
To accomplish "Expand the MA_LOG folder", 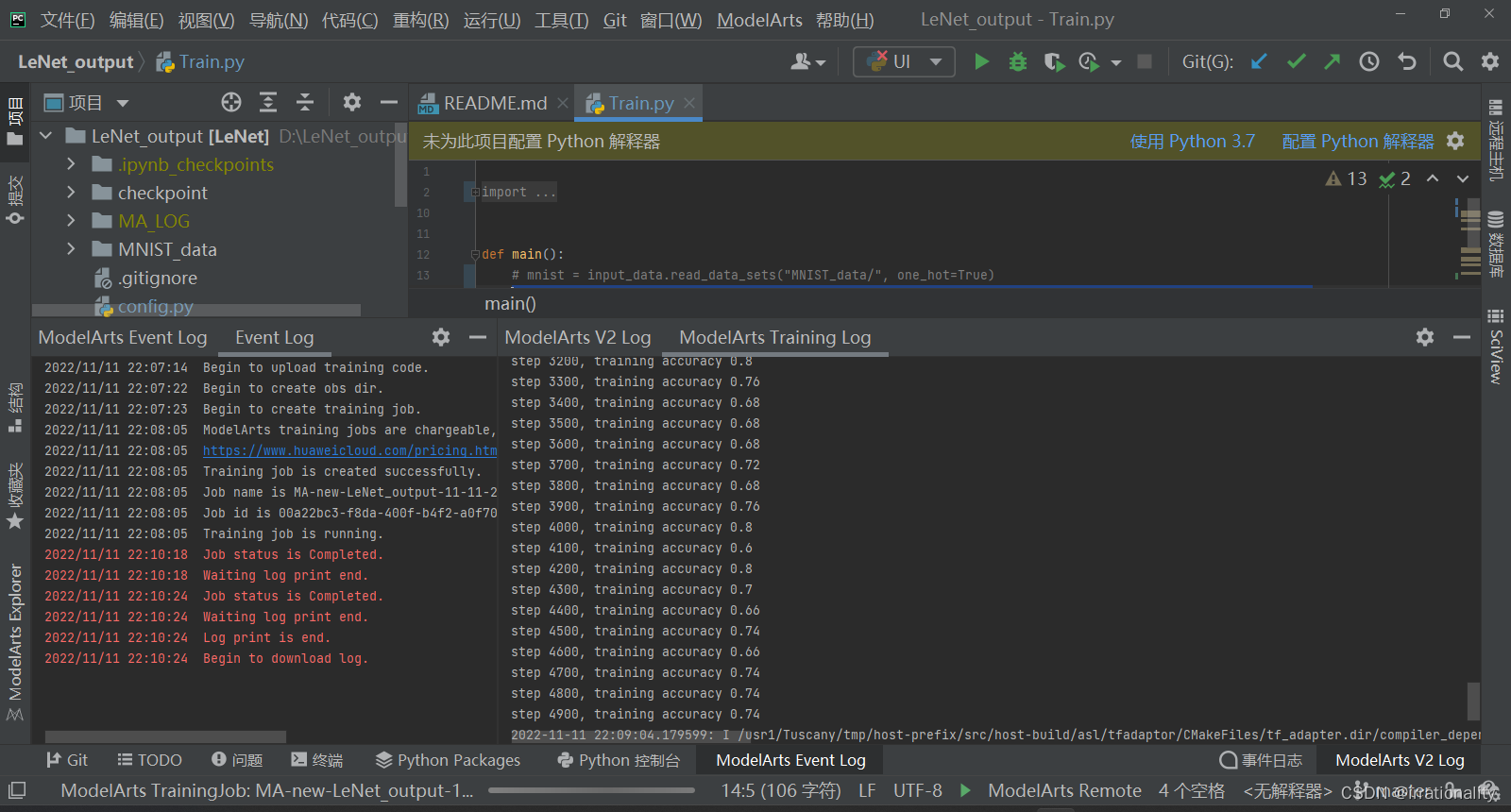I will click(x=71, y=221).
